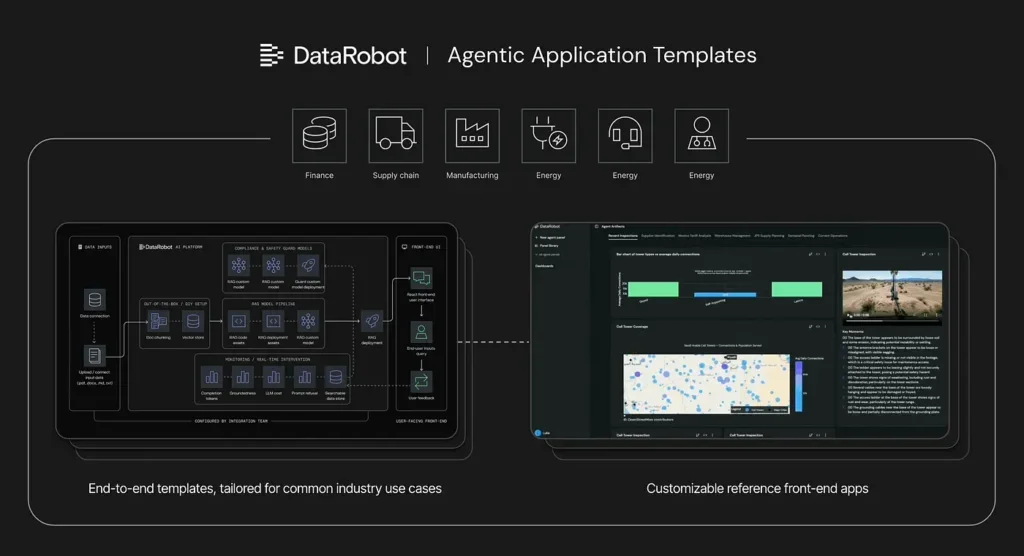Click the headset icon in industry row
The height and width of the screenshot is (556, 1024).
[x=625, y=136]
